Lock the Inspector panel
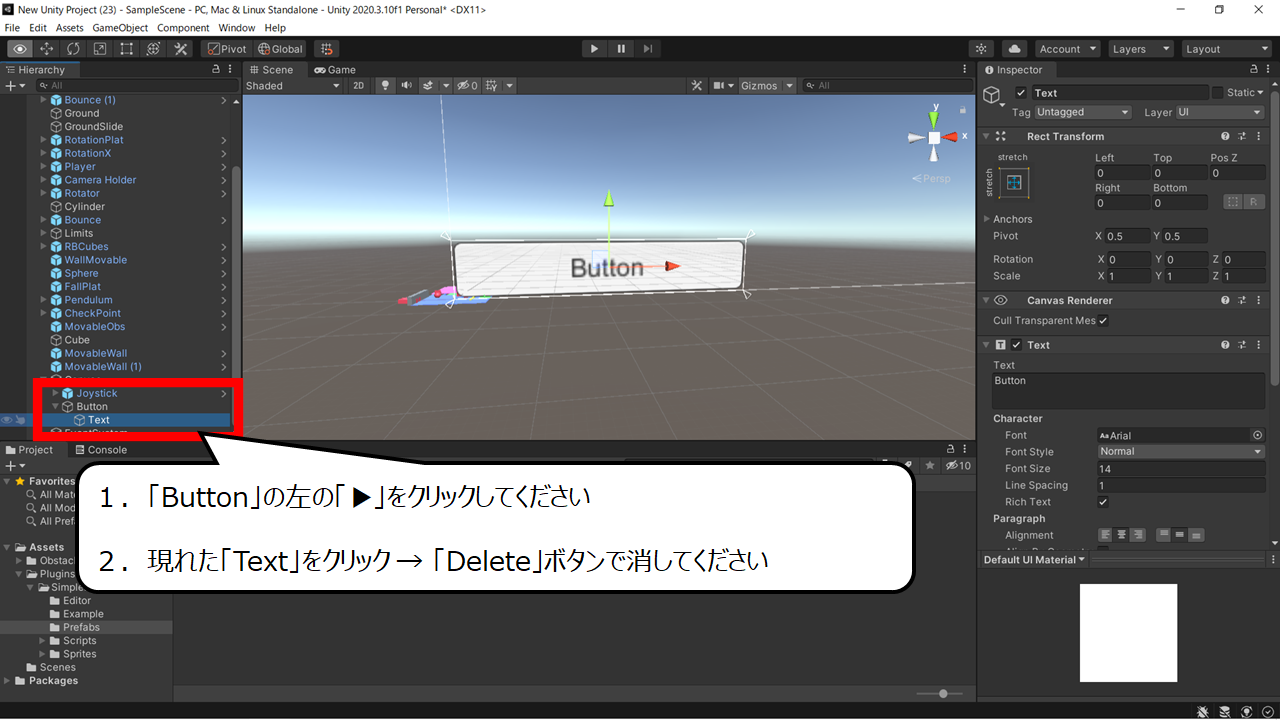 (1255, 70)
